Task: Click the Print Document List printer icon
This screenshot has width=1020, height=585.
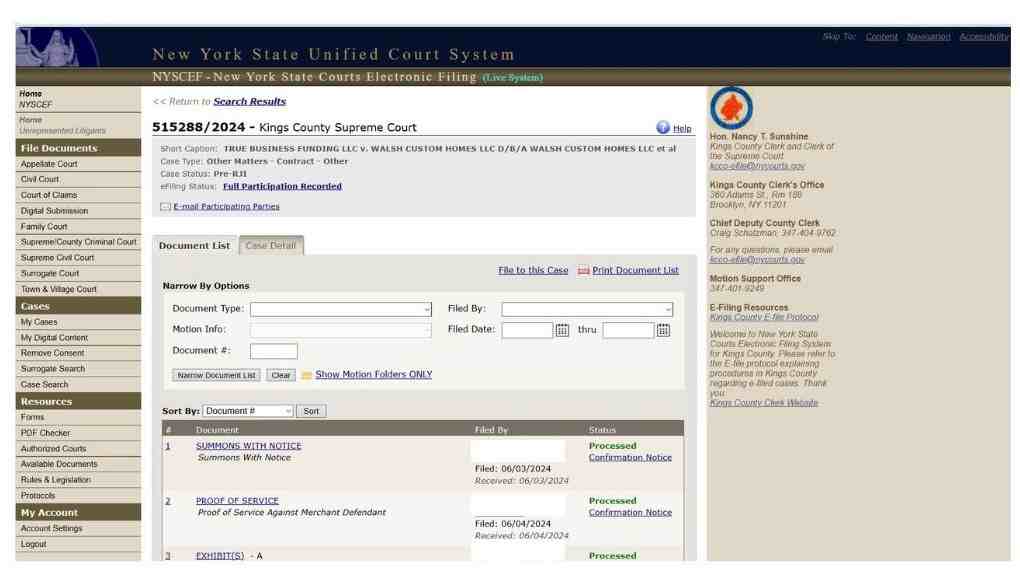Action: (x=584, y=271)
